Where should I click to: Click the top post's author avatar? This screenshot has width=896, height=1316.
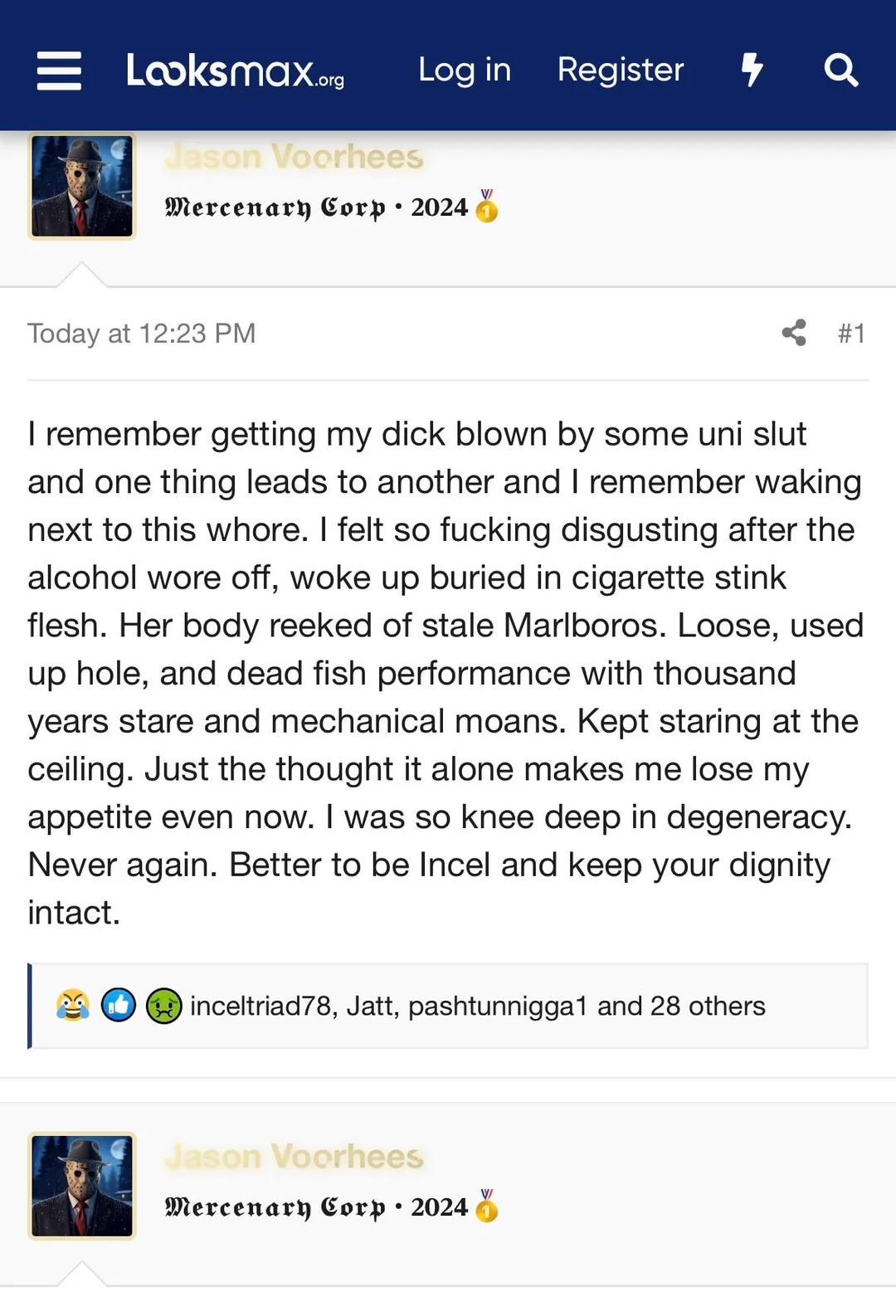coord(82,187)
